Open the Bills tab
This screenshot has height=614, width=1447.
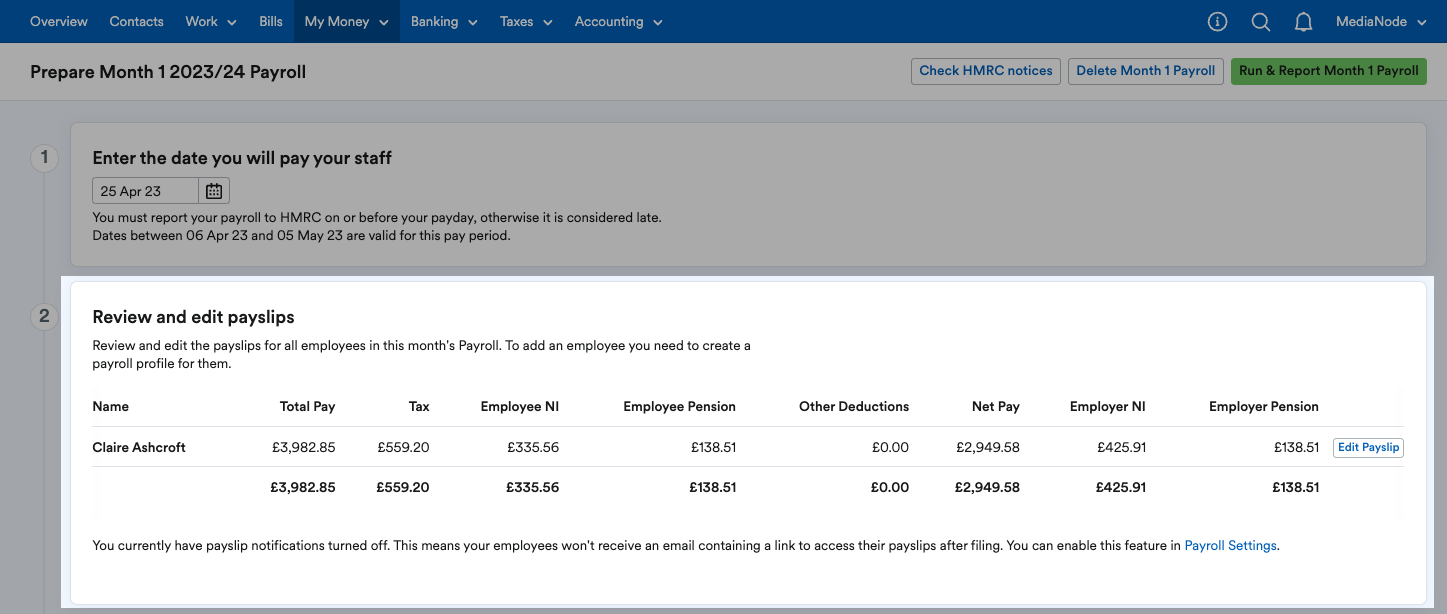[271, 21]
